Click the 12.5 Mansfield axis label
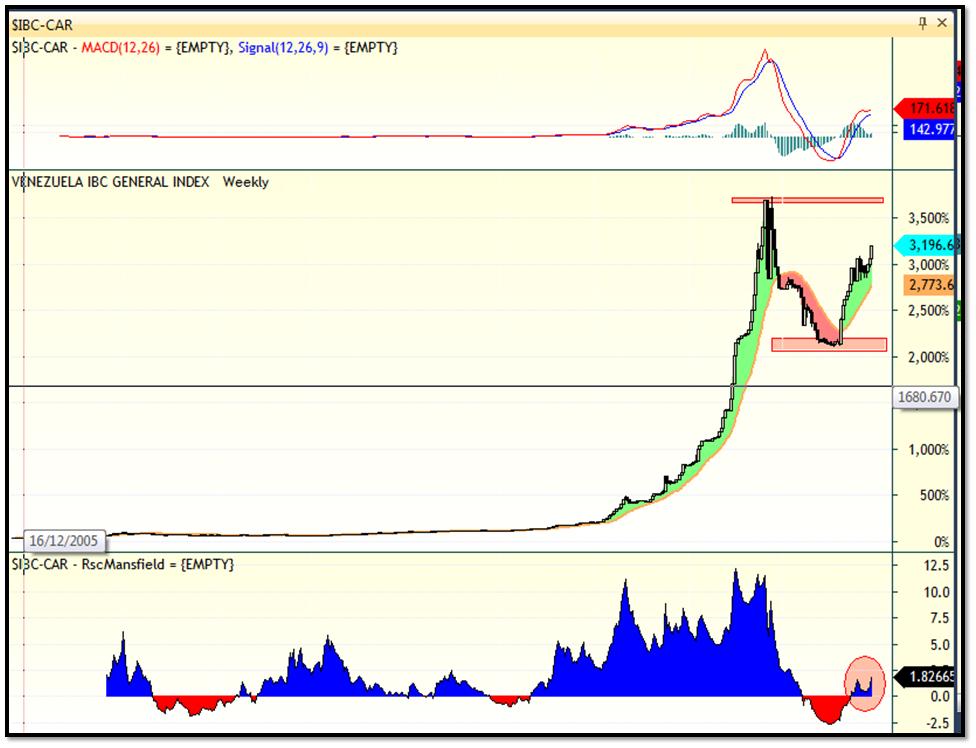The width and height of the screenshot is (976, 748). coord(937,566)
